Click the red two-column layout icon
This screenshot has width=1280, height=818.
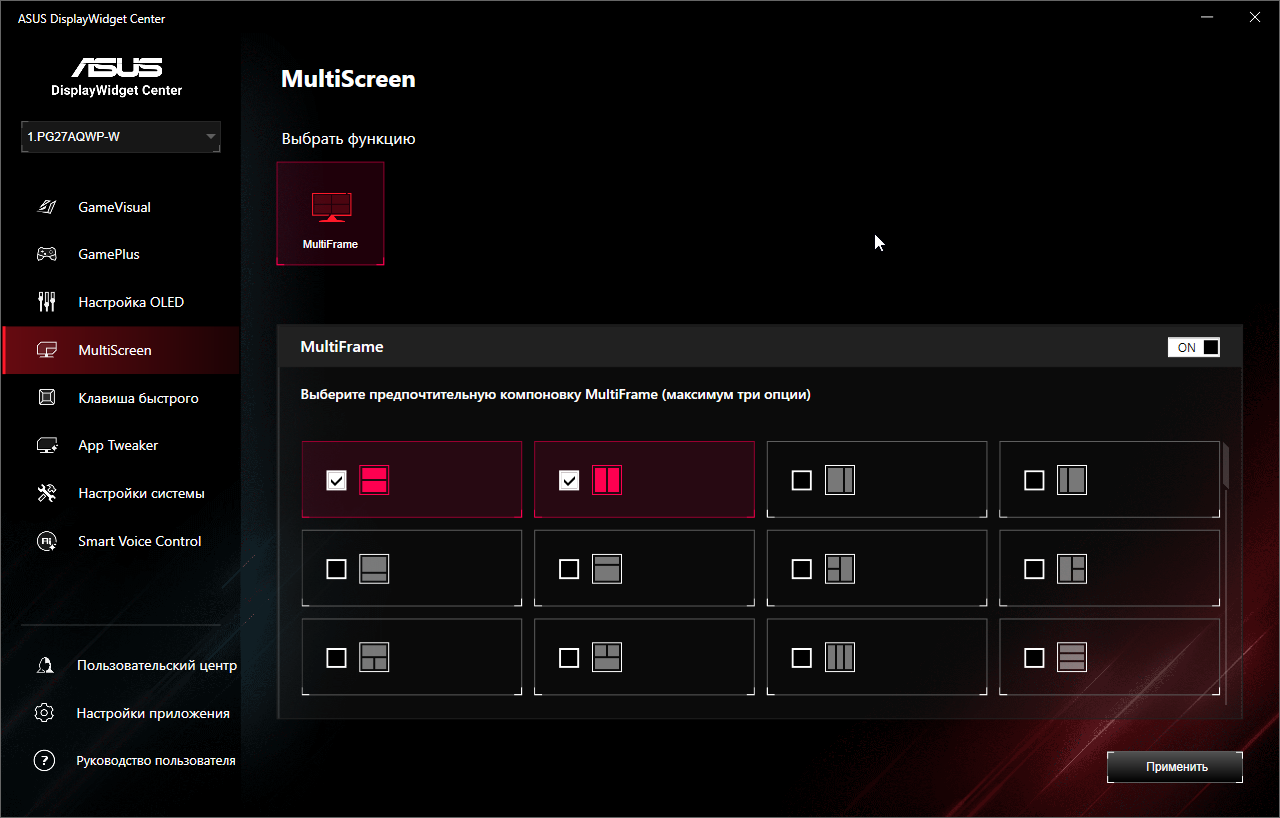coord(607,480)
